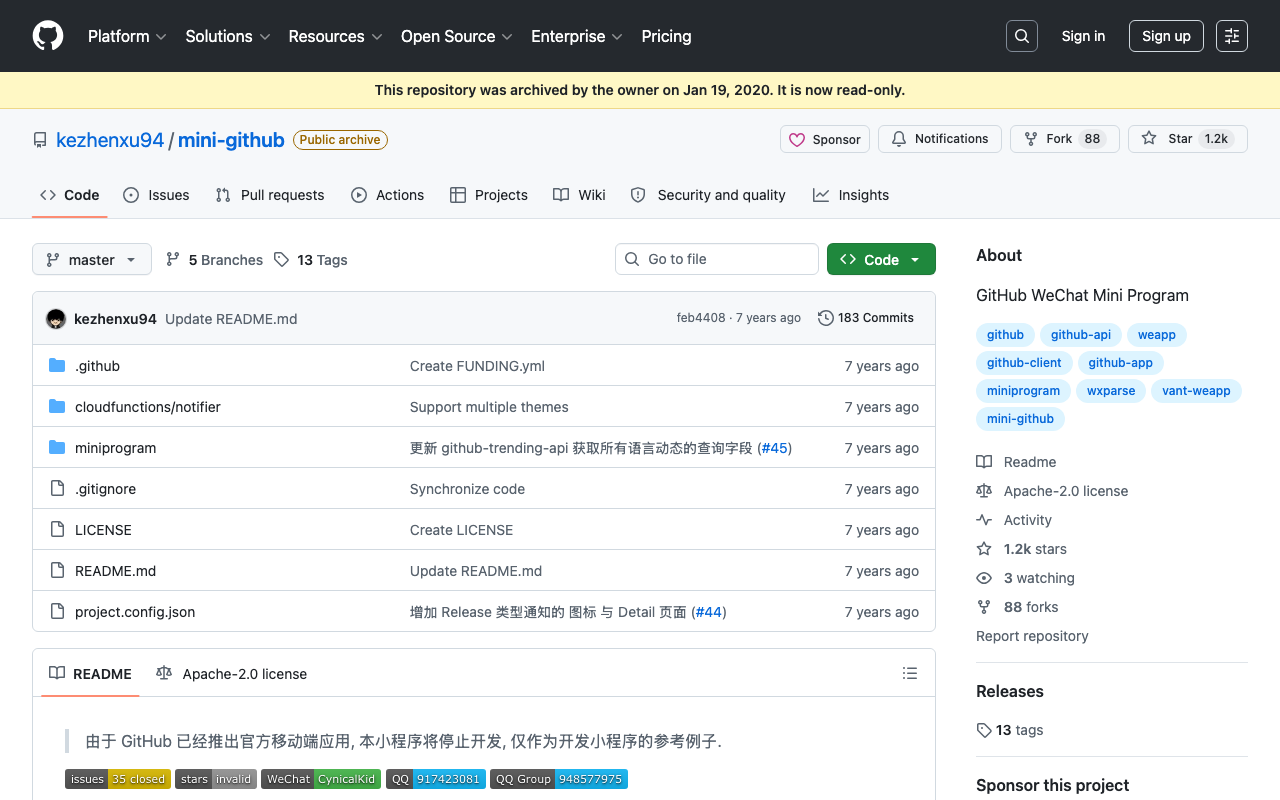The width and height of the screenshot is (1280, 800).
Task: Open the Pricing page
Action: 666,36
